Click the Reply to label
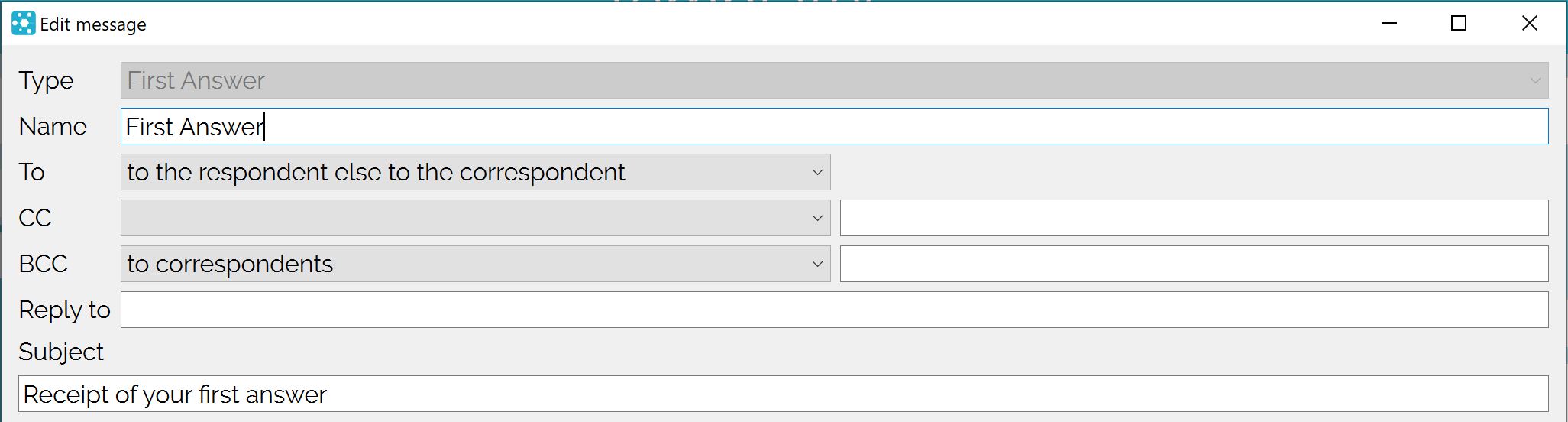The height and width of the screenshot is (422, 1568). [65, 310]
